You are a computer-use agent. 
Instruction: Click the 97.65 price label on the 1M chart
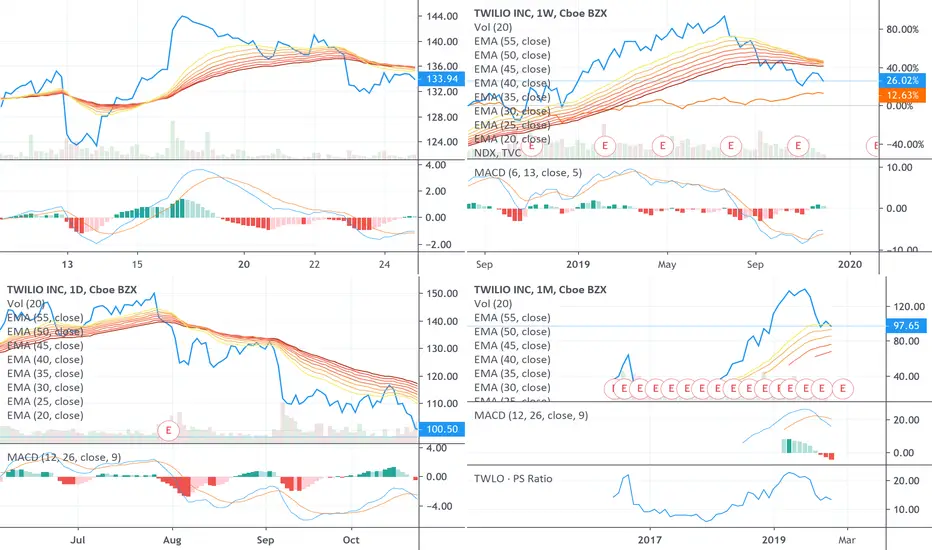pyautogui.click(x=906, y=325)
